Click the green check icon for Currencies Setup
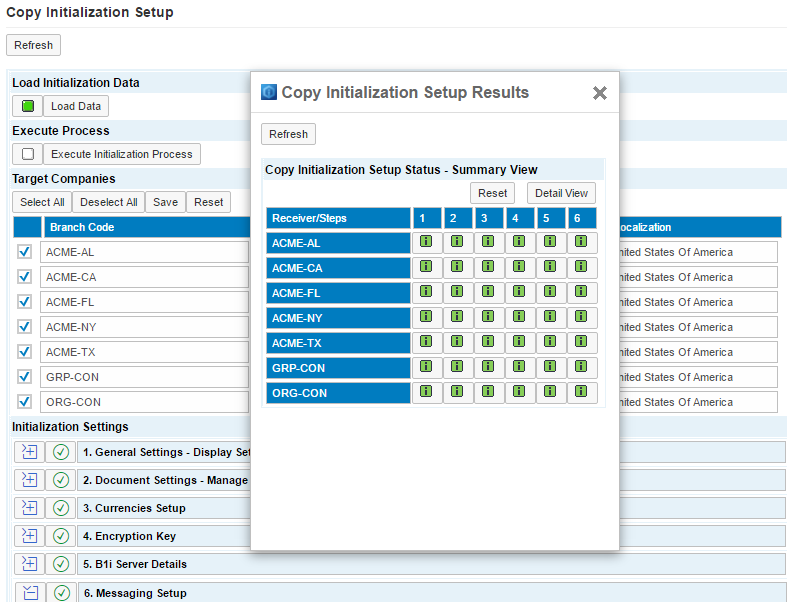787x602 pixels. [61, 508]
